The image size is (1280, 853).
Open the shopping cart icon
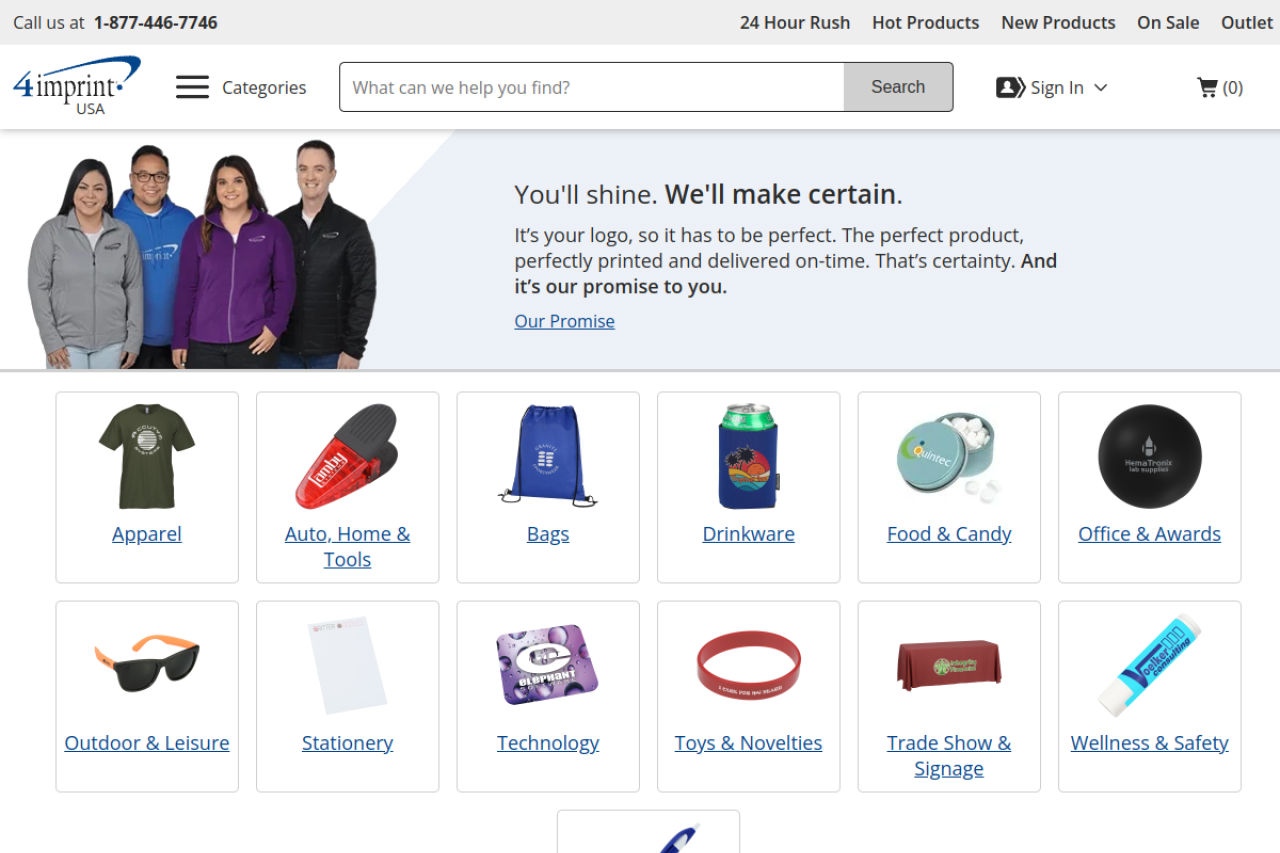pos(1207,87)
